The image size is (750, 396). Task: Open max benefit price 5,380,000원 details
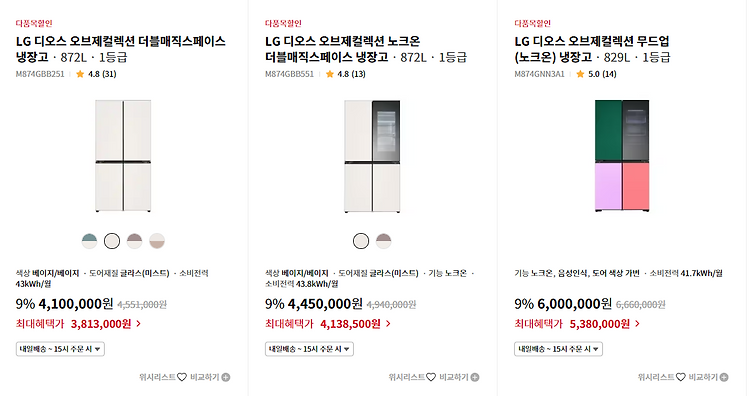(x=577, y=324)
